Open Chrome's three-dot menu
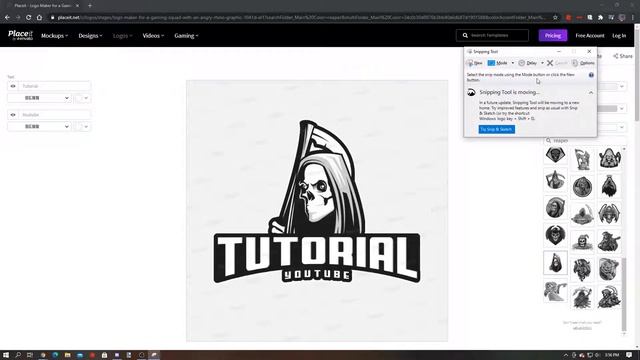The image size is (640, 360). pos(633,18)
